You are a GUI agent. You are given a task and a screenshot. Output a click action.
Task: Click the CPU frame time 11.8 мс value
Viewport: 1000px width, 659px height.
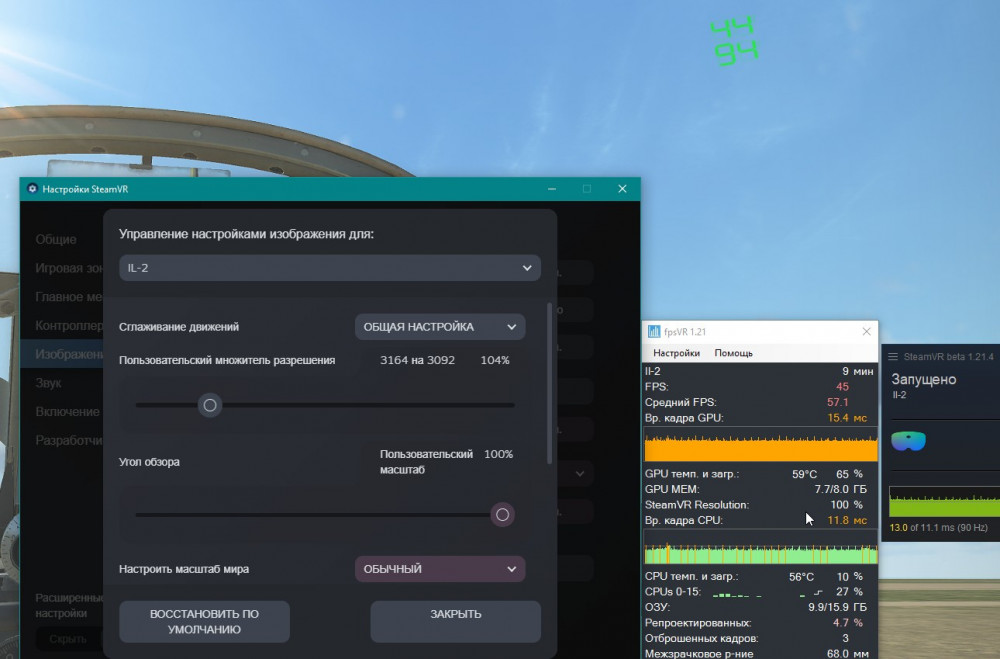[x=847, y=521]
